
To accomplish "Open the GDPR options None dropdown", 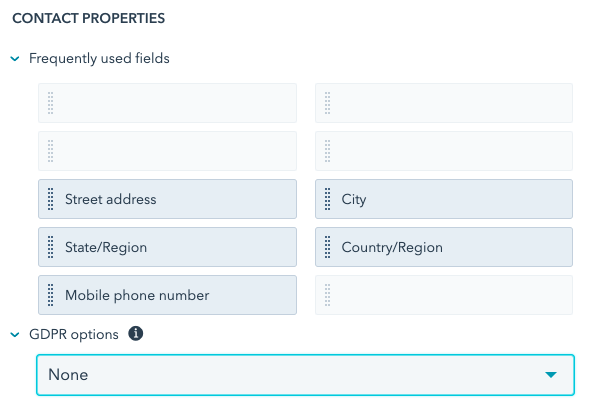I will tap(305, 375).
